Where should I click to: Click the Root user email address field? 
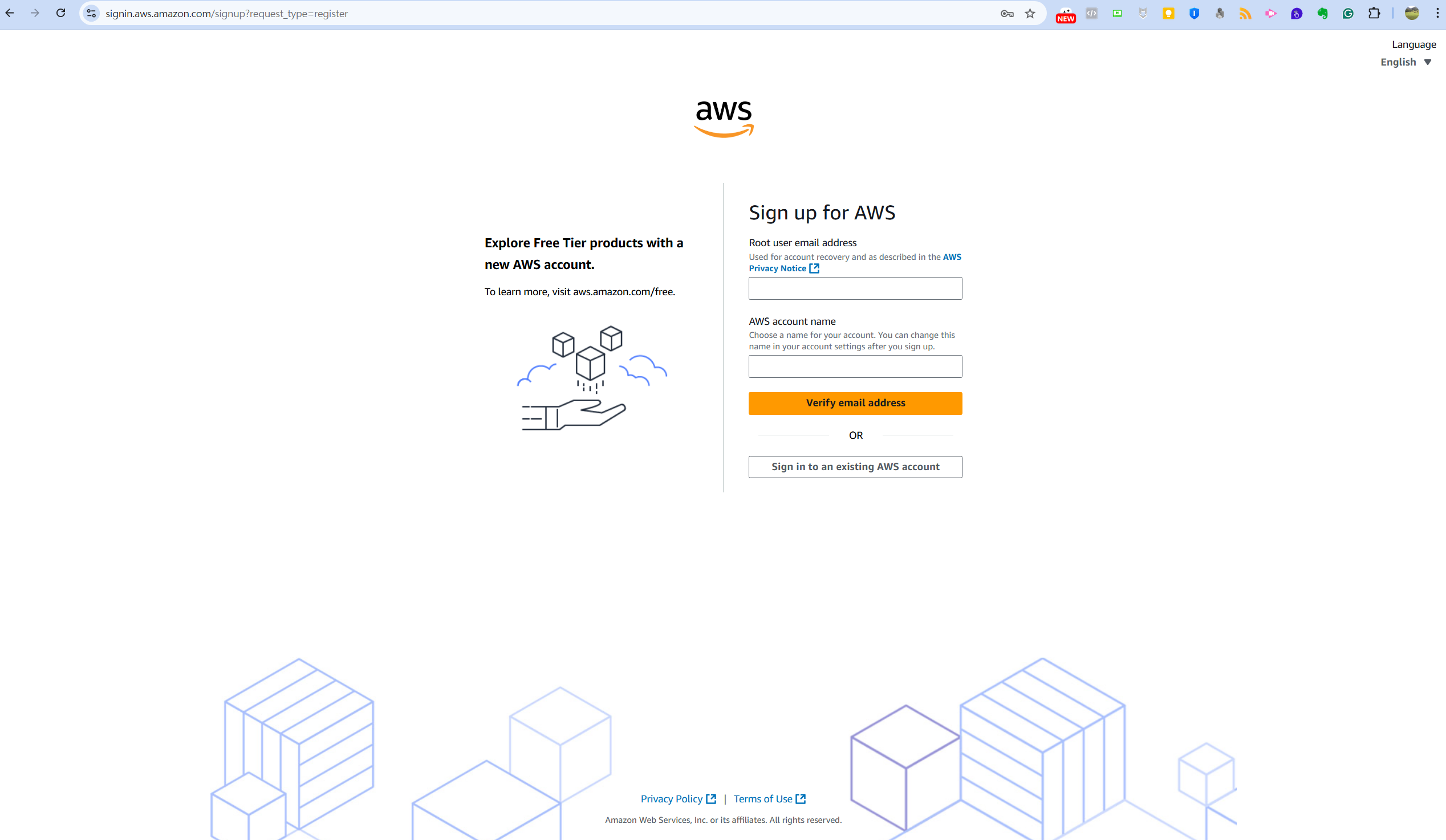tap(855, 288)
